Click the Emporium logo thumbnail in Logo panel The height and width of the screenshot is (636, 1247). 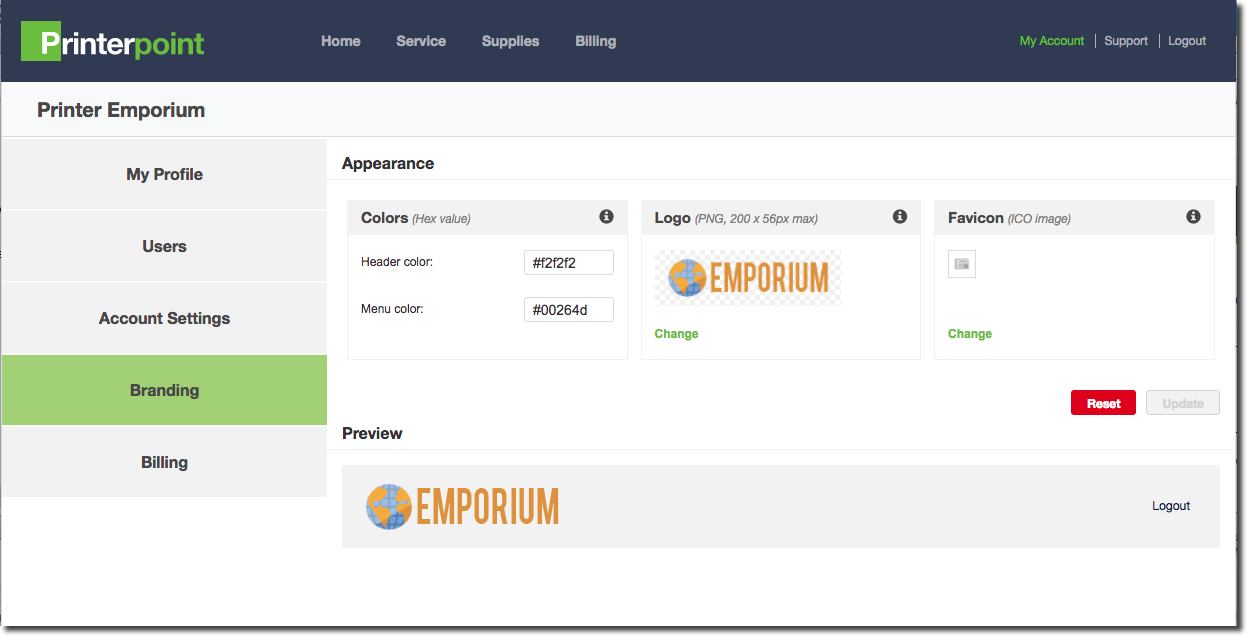(748, 277)
